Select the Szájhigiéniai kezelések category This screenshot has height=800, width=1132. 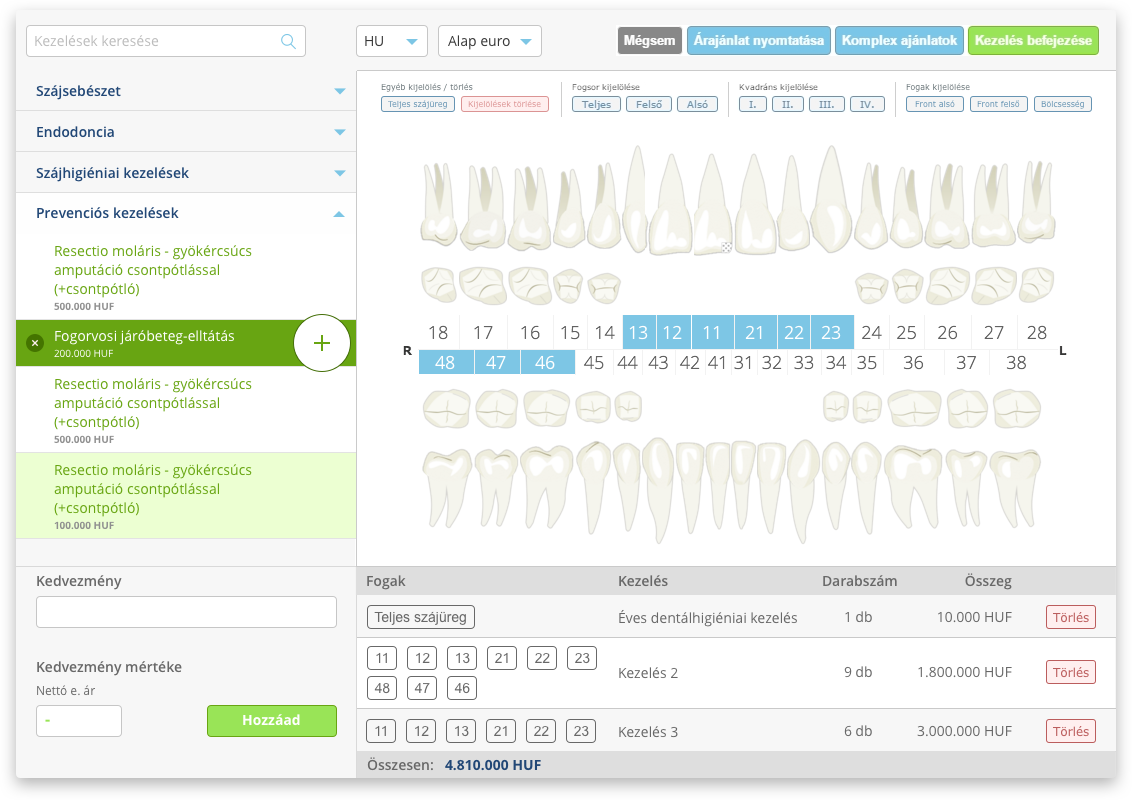pyautogui.click(x=186, y=172)
